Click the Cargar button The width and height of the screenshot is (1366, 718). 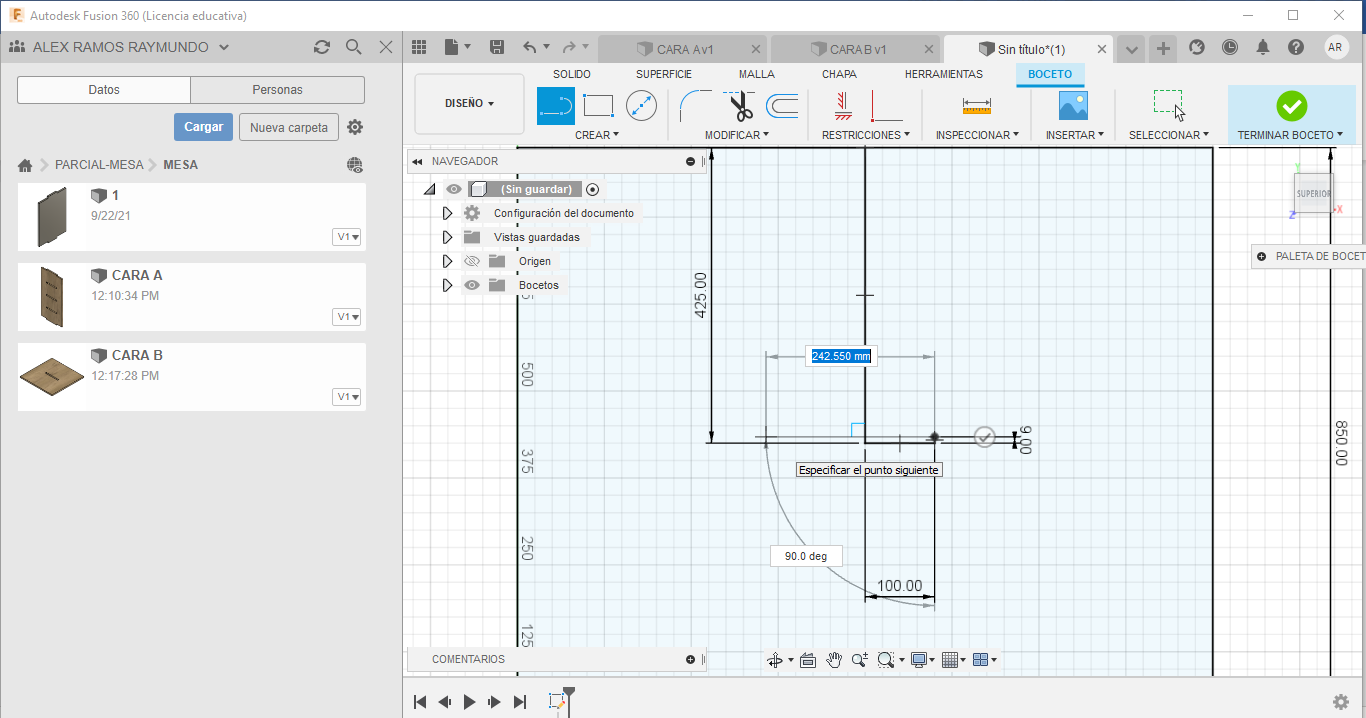tap(203, 127)
